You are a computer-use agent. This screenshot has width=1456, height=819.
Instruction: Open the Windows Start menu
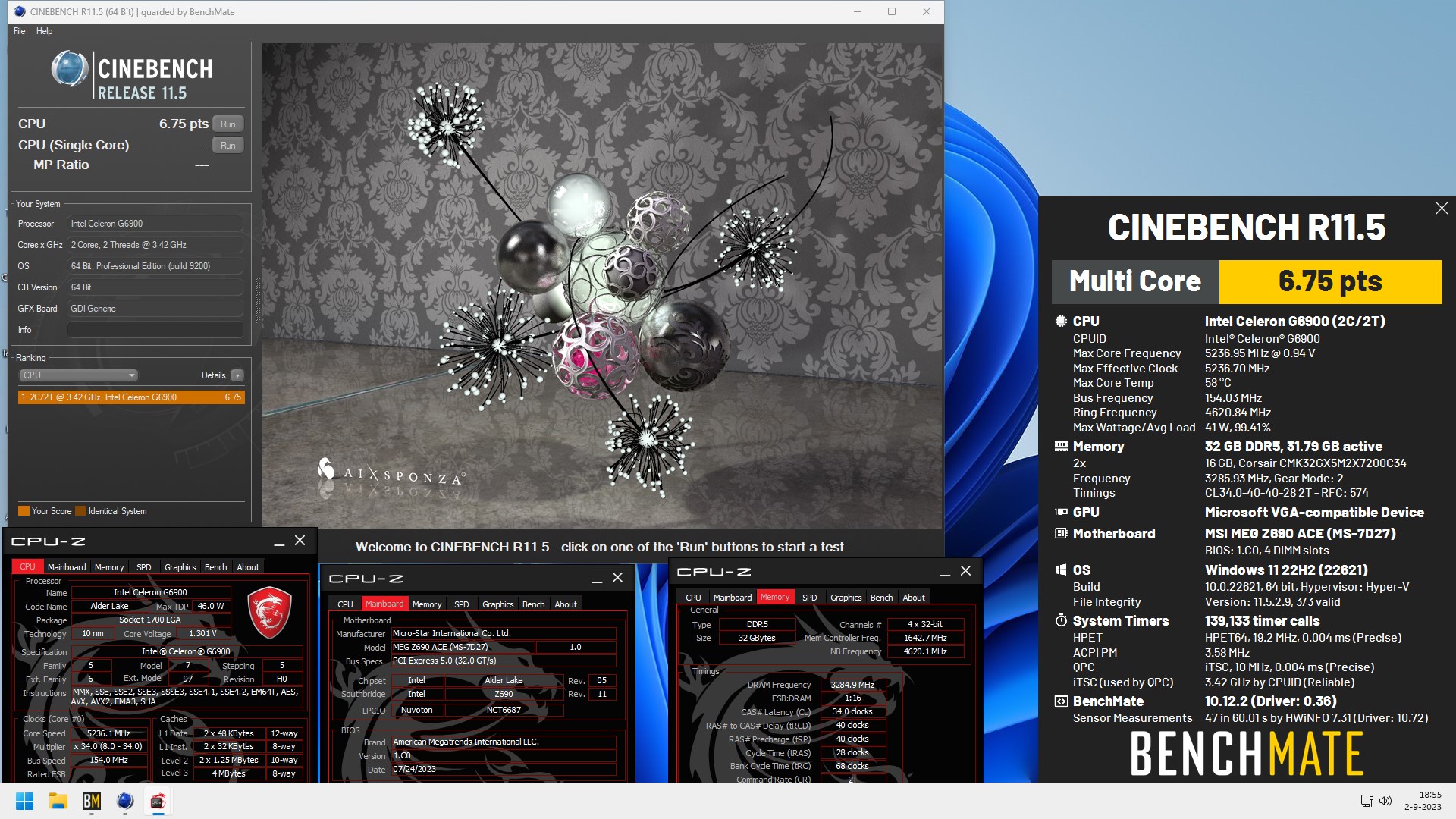[x=24, y=801]
